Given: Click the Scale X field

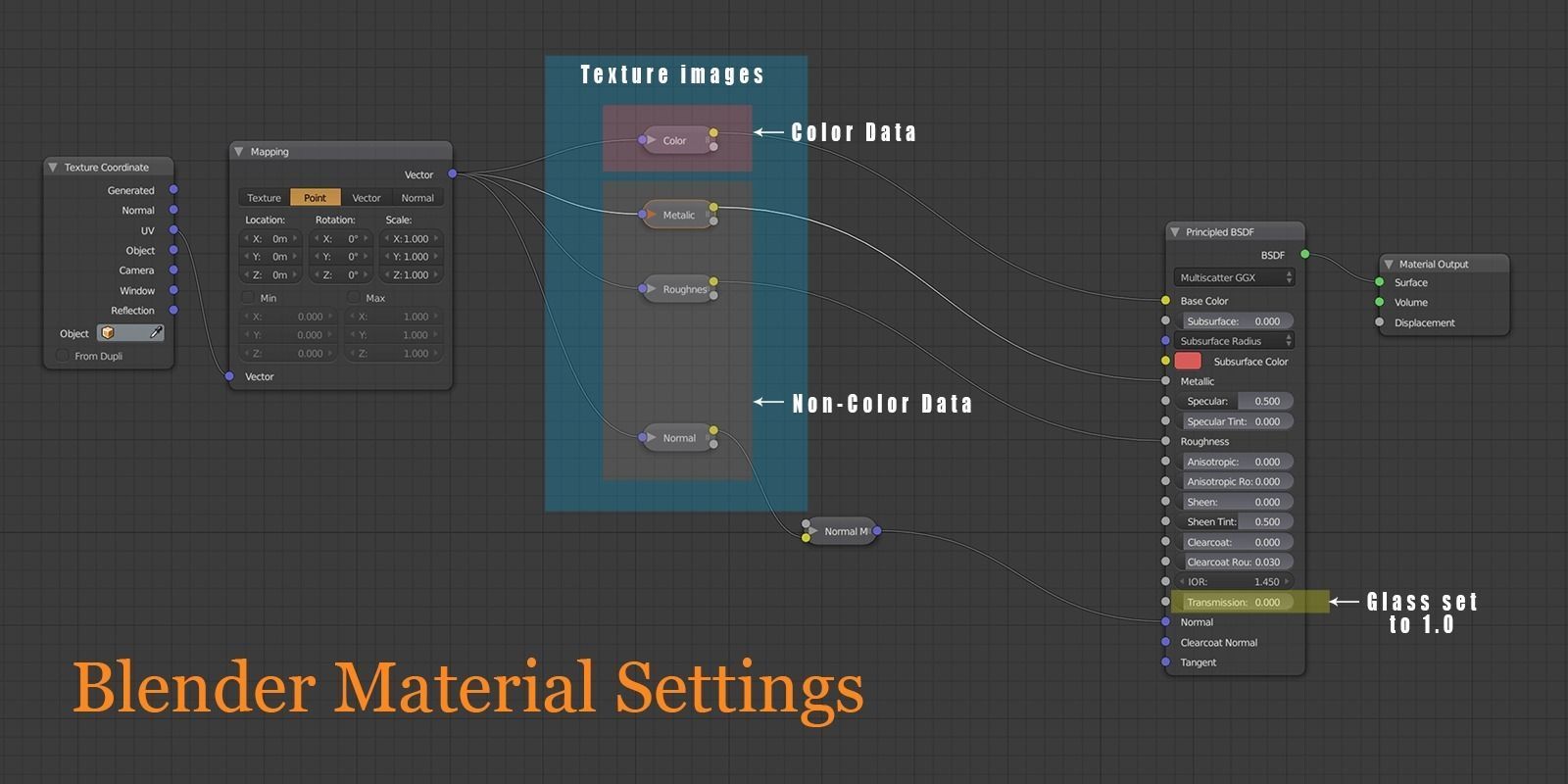Looking at the screenshot, I should 412,238.
